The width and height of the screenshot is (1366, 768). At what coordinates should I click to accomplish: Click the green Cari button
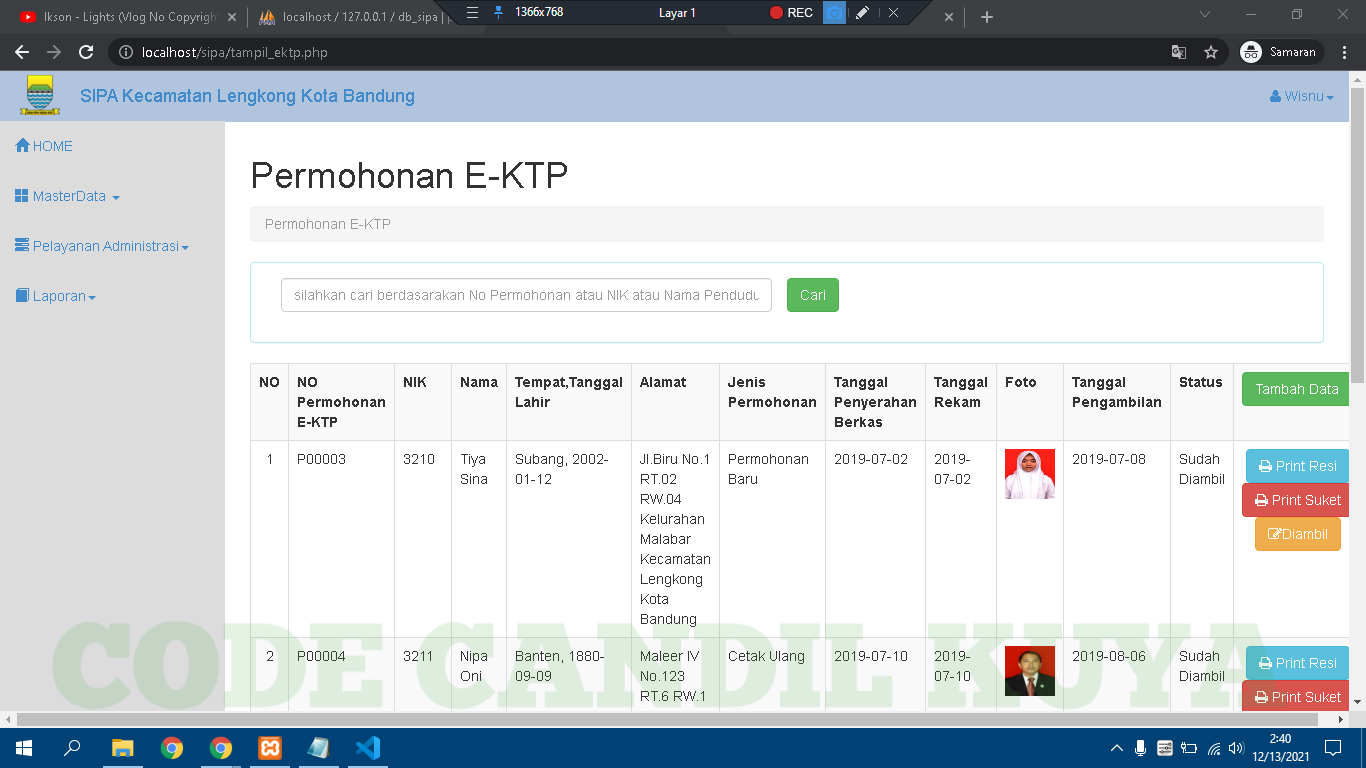pyautogui.click(x=813, y=295)
